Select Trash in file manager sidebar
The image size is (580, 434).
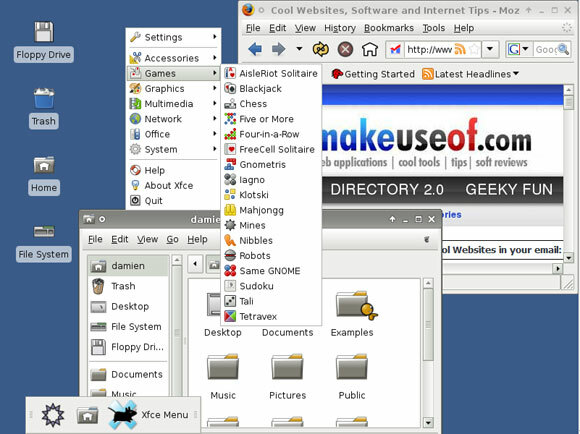[128, 286]
